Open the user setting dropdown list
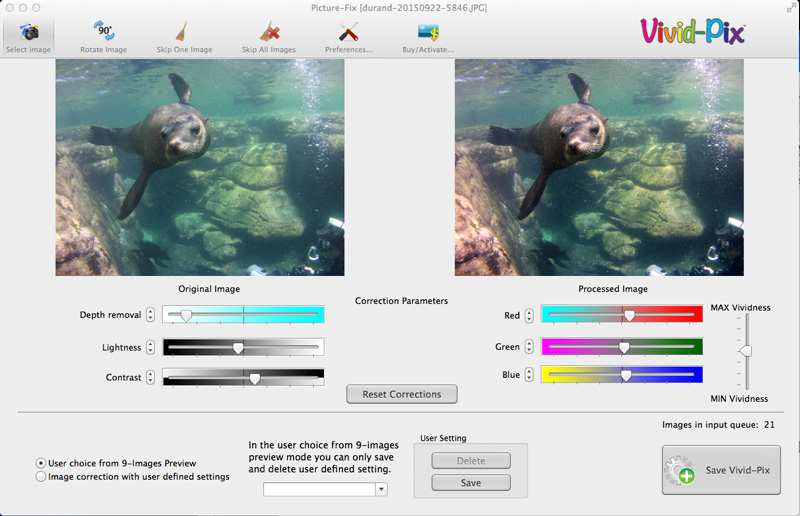This screenshot has width=800, height=516. click(x=381, y=489)
